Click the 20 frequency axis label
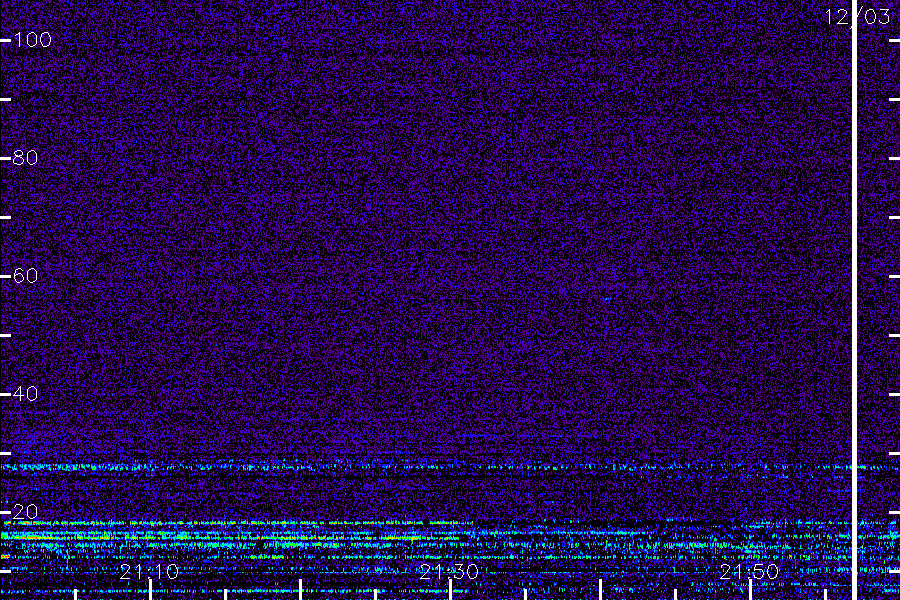This screenshot has width=900, height=600. (25, 511)
